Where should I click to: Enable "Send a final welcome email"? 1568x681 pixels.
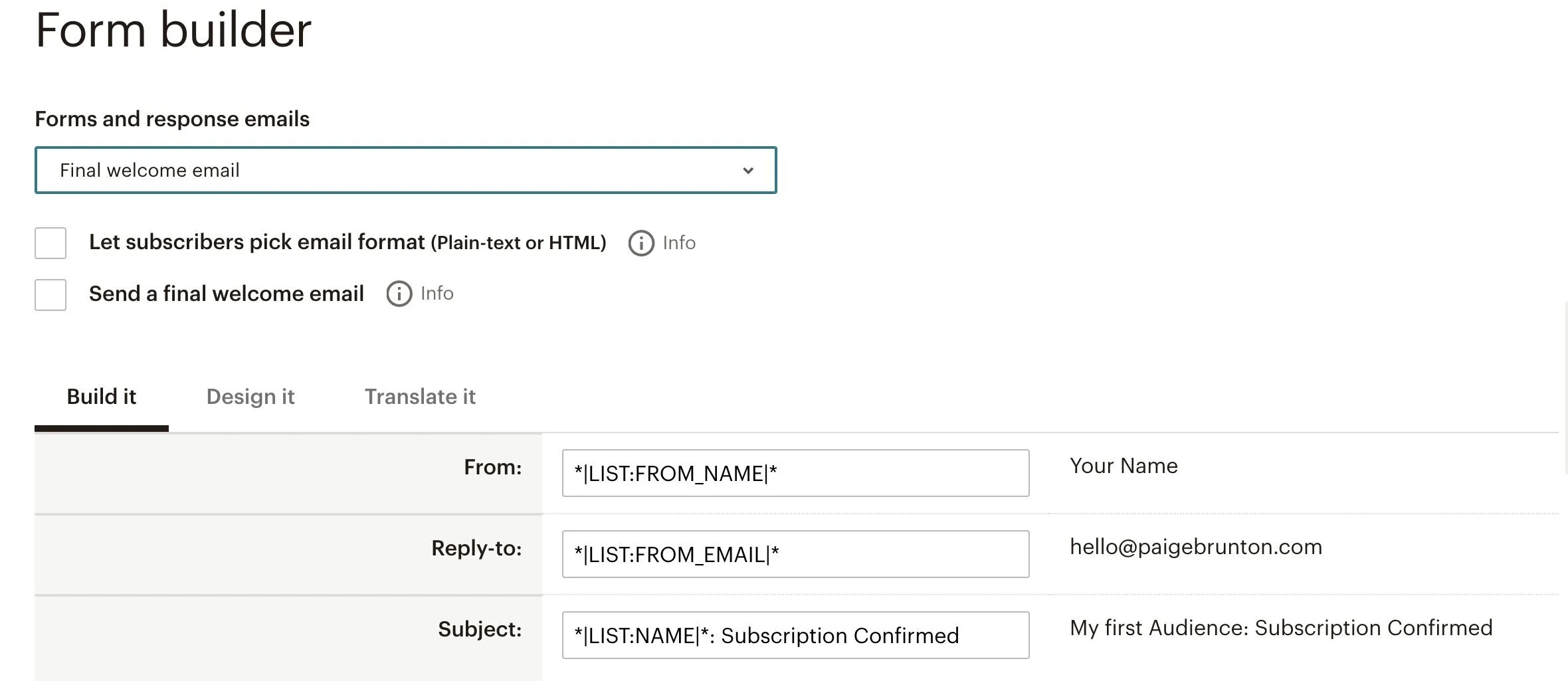50,294
